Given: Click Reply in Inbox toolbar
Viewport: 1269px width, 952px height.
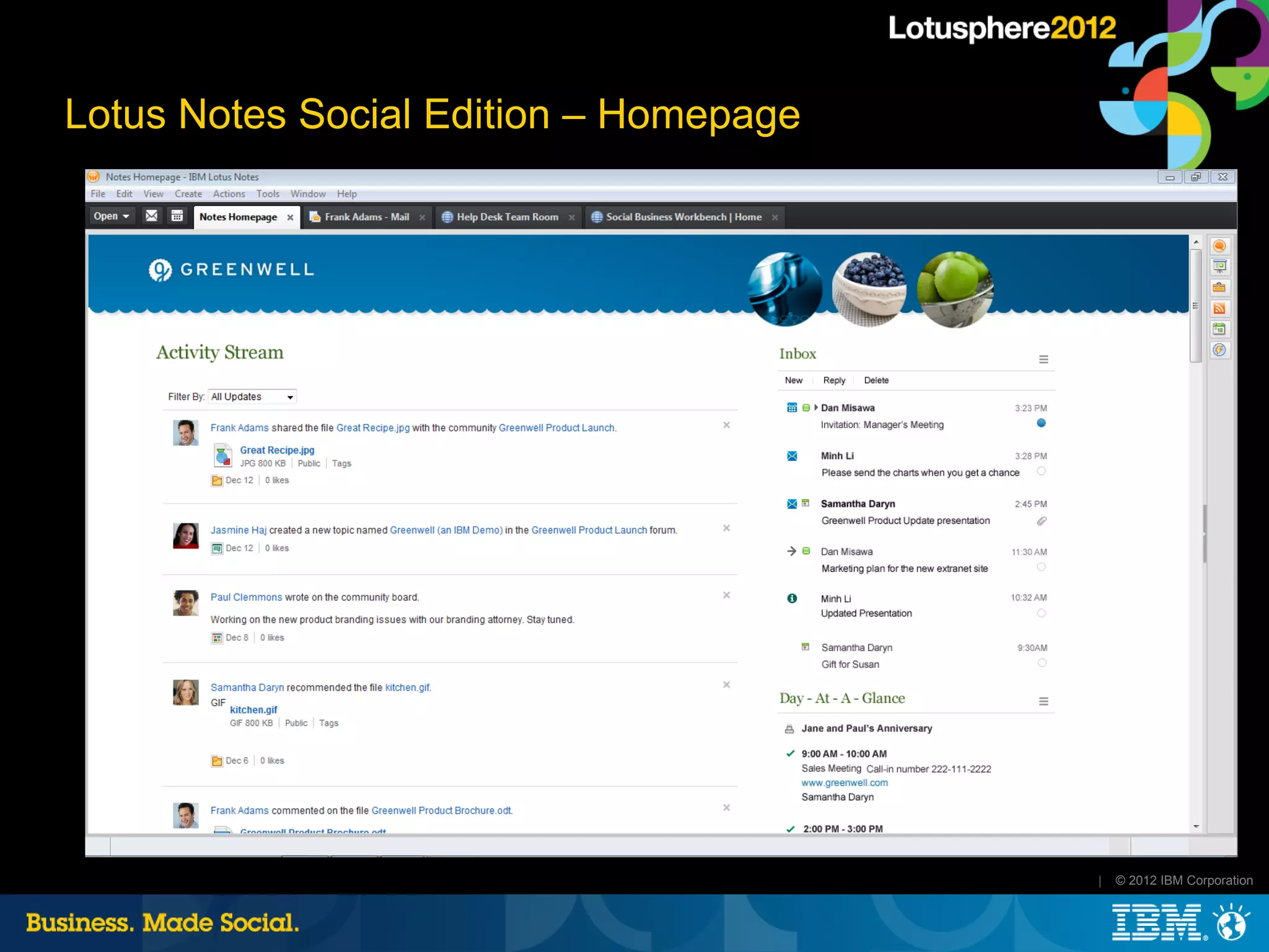Looking at the screenshot, I should coord(834,380).
